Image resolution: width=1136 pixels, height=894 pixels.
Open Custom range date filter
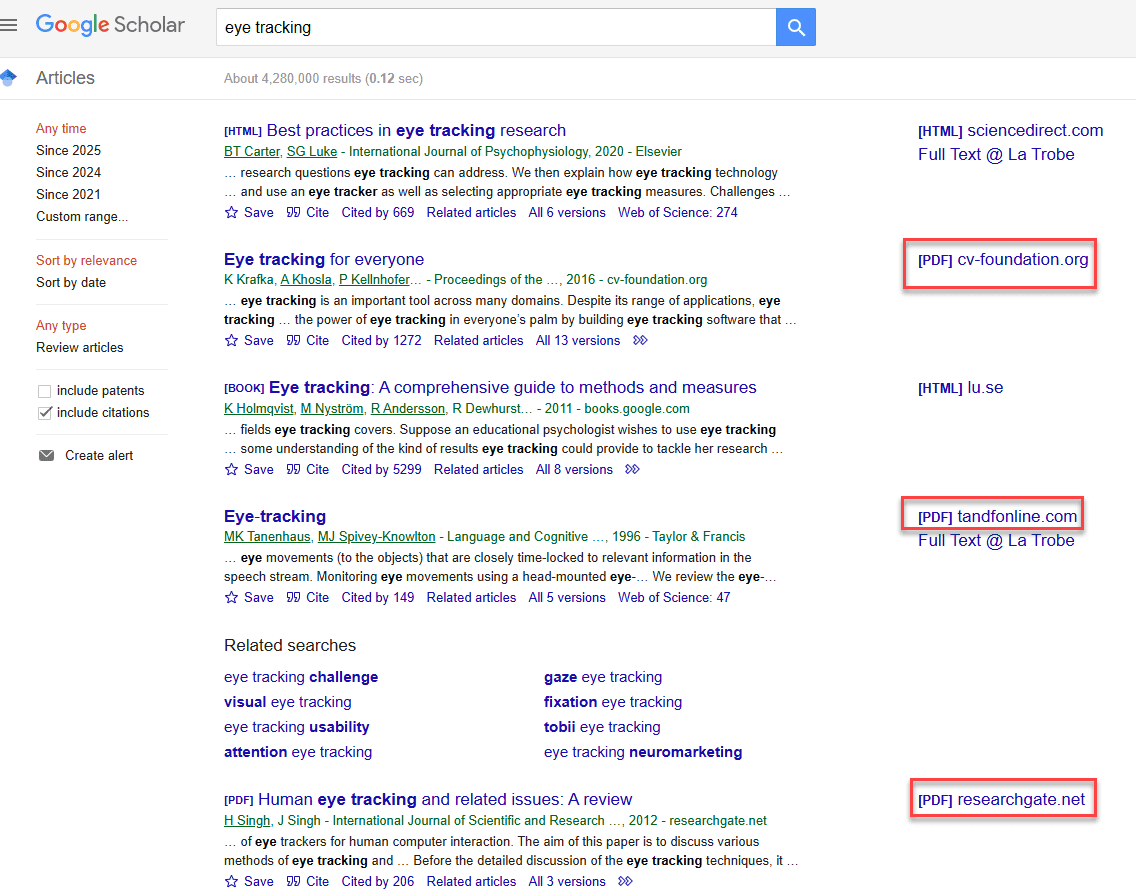82,217
